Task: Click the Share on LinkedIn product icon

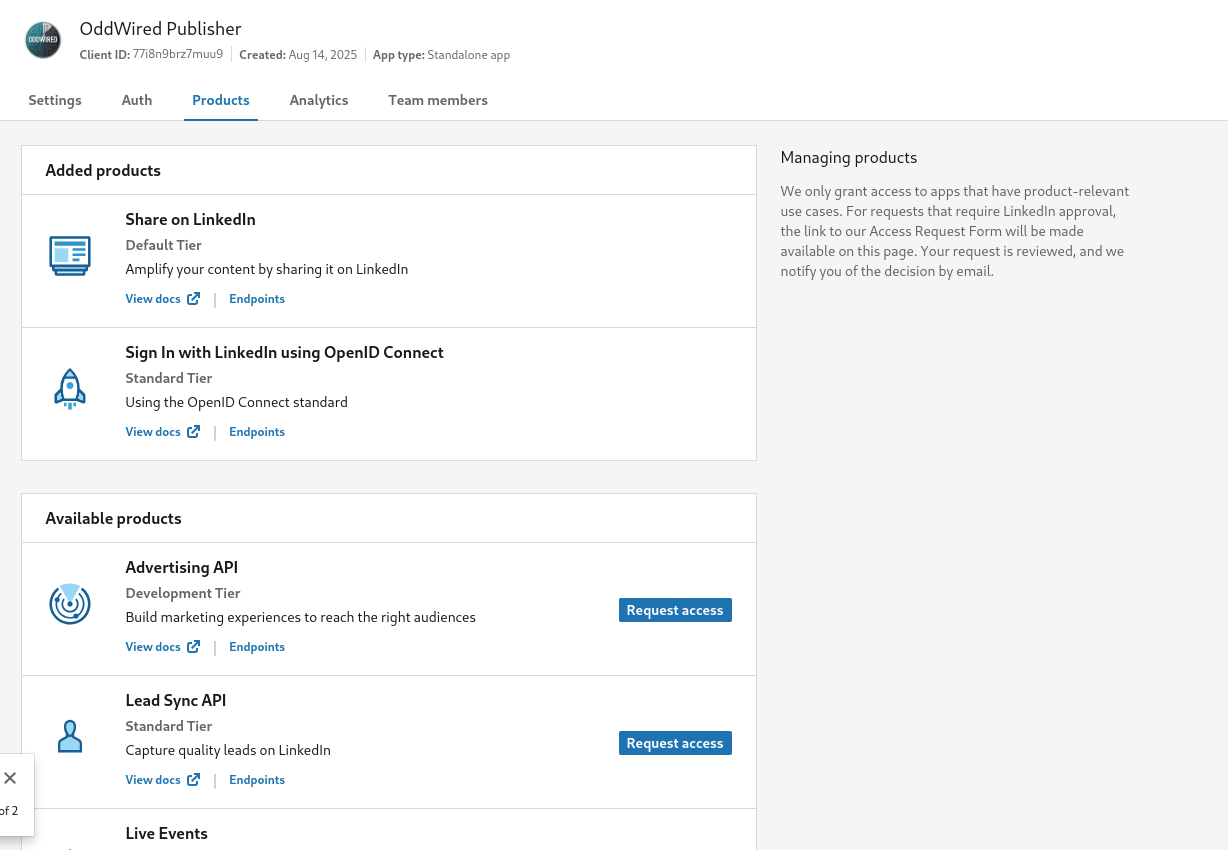Action: (x=70, y=256)
